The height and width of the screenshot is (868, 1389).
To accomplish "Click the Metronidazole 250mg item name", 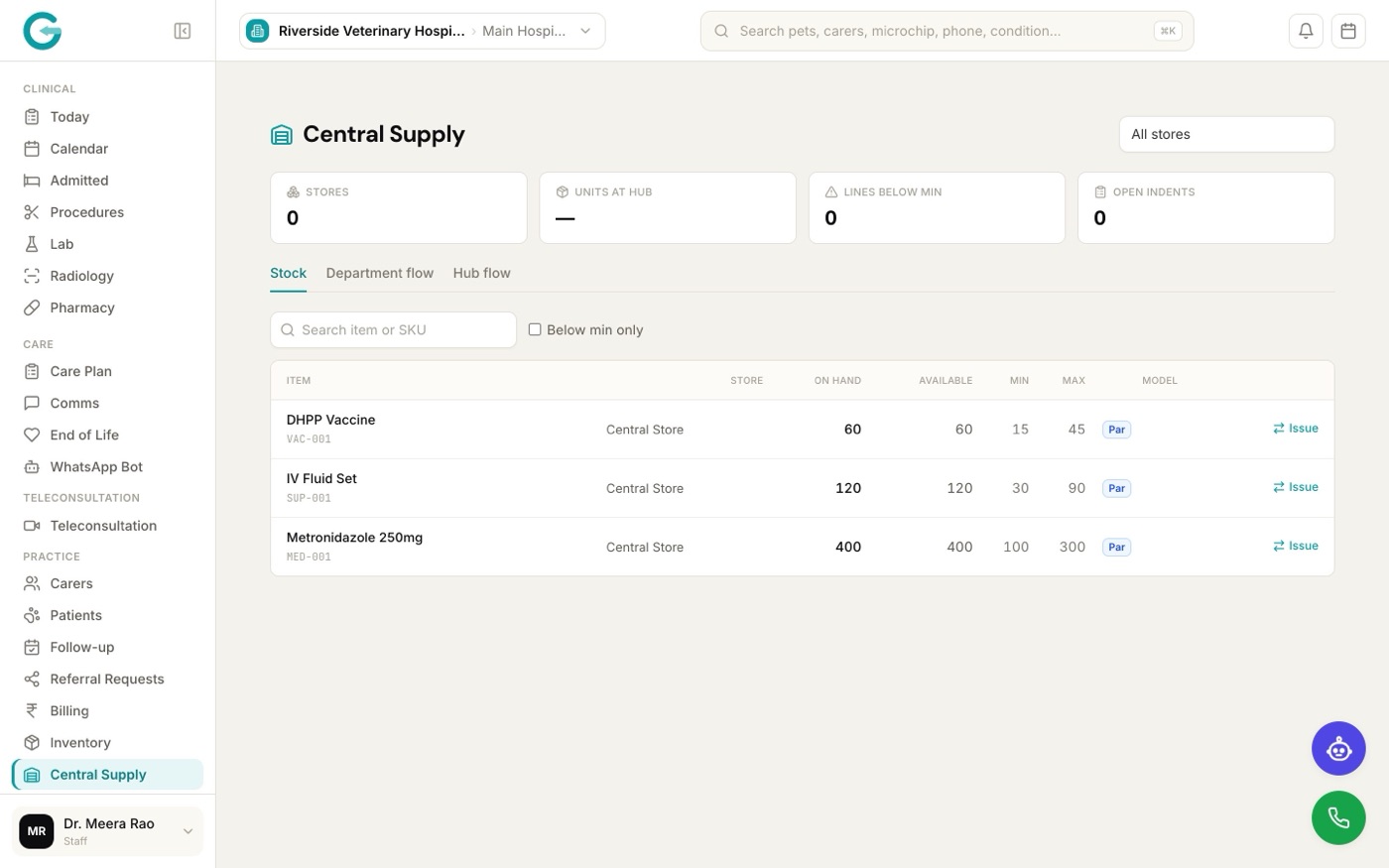I will point(354,538).
